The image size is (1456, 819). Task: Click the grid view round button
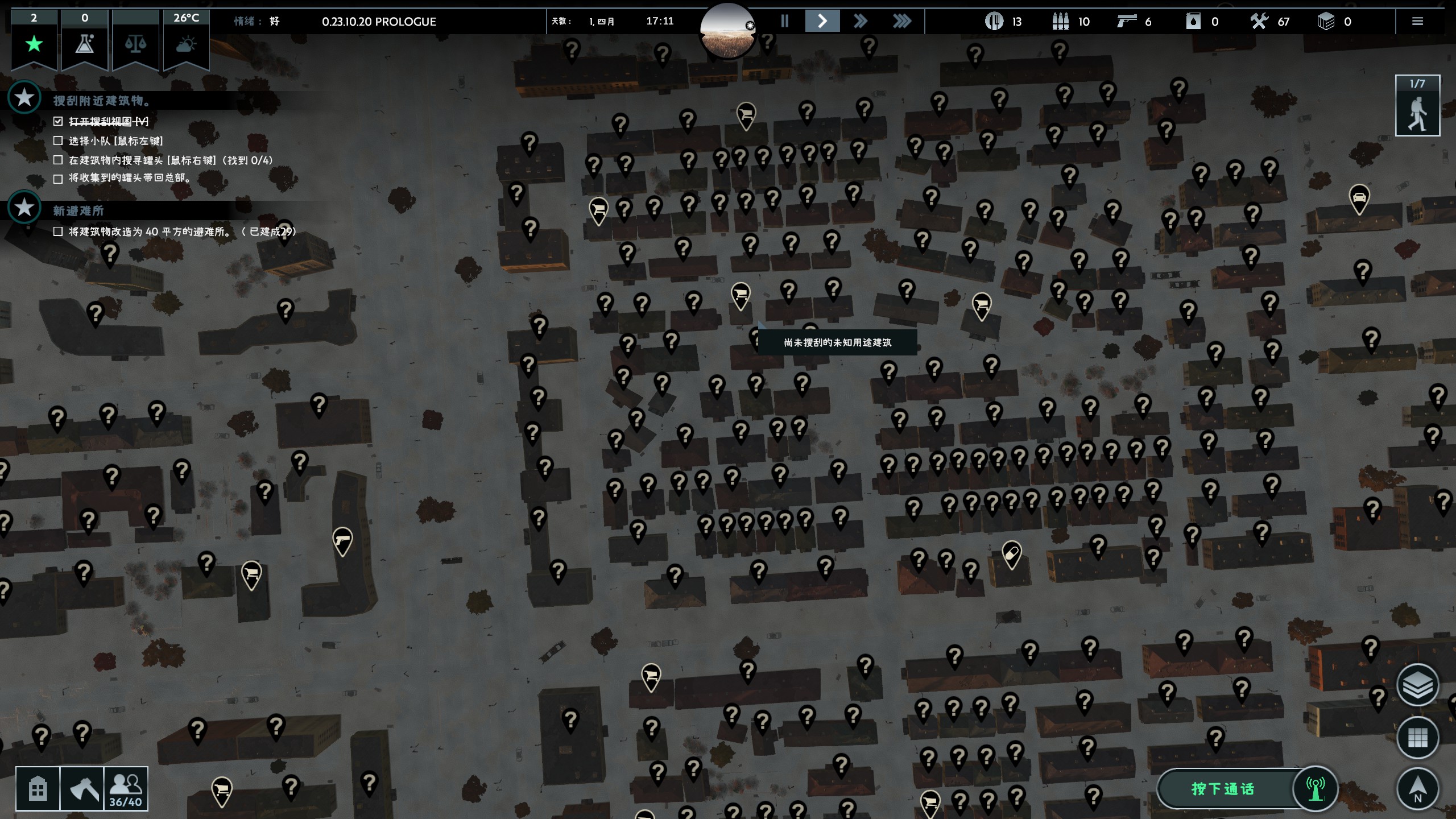(x=1417, y=738)
